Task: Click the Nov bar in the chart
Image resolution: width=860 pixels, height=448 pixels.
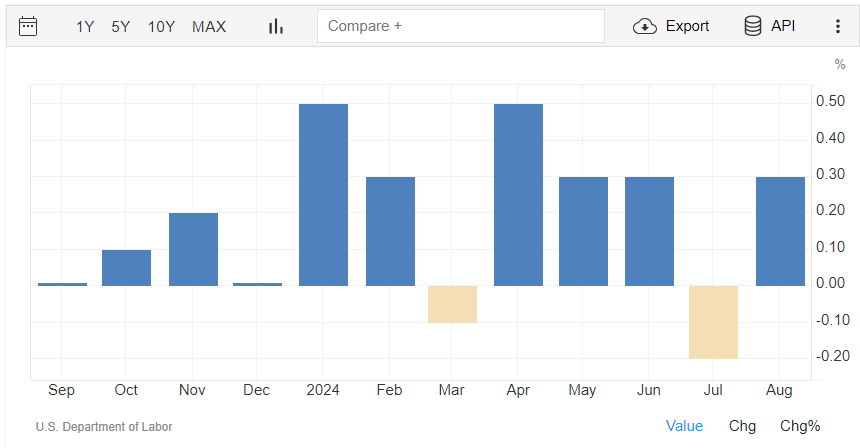Action: pyautogui.click(x=193, y=249)
